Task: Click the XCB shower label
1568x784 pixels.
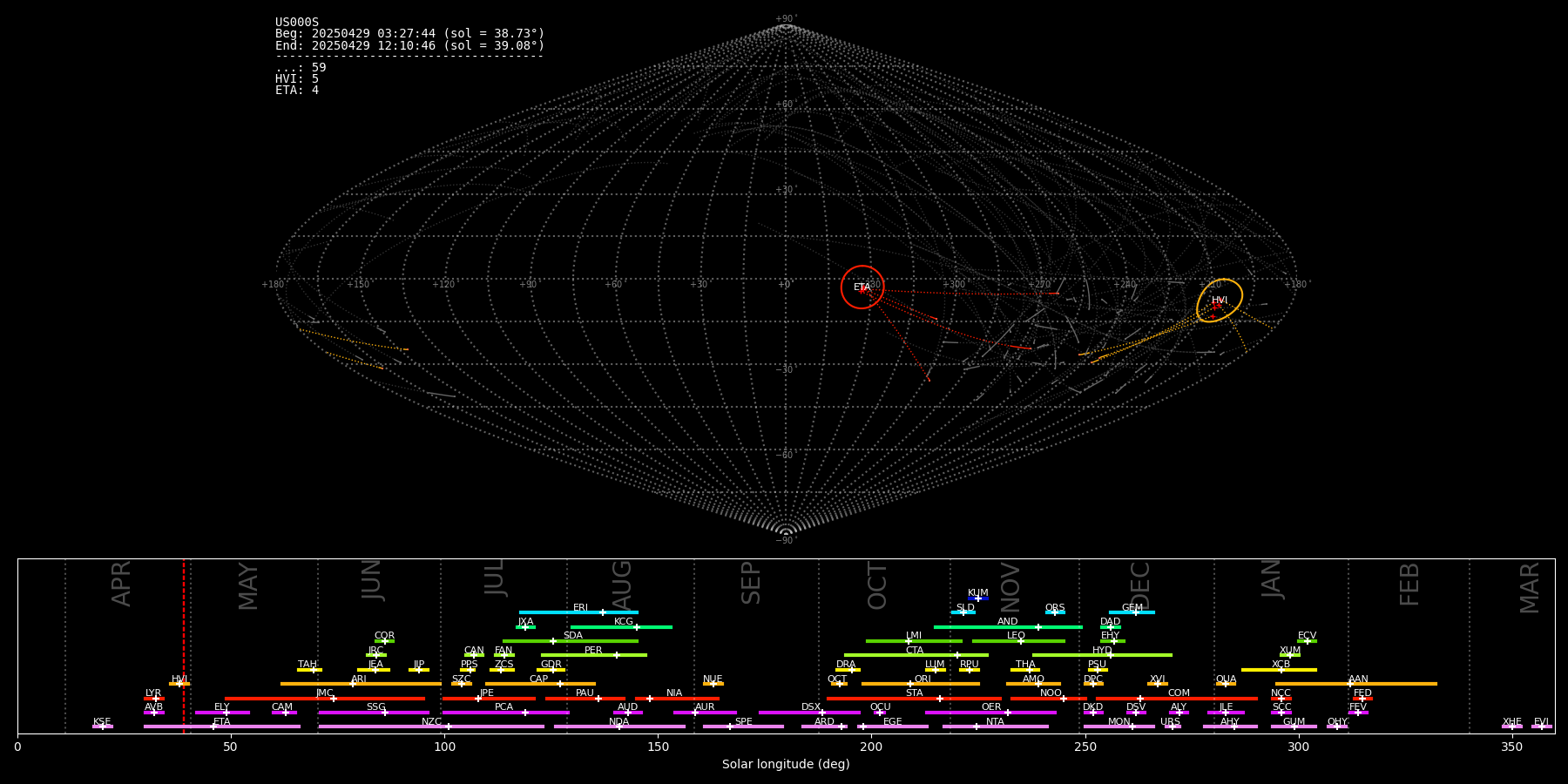Action: (x=1281, y=664)
